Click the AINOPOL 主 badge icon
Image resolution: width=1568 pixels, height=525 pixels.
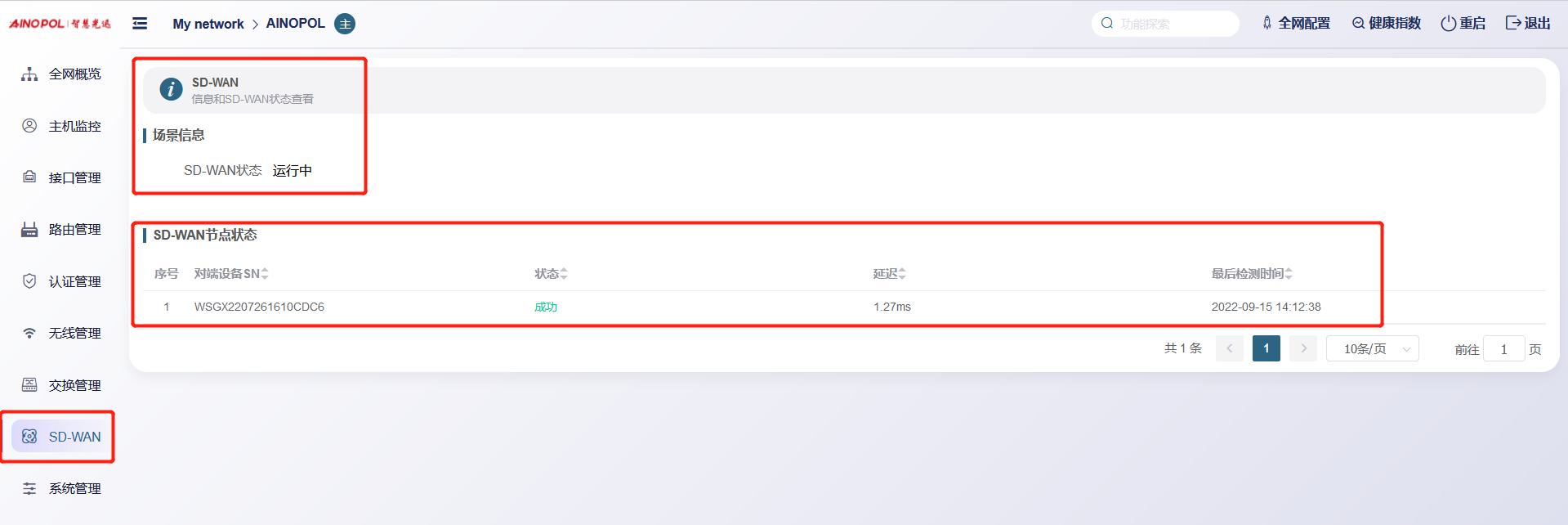345,24
